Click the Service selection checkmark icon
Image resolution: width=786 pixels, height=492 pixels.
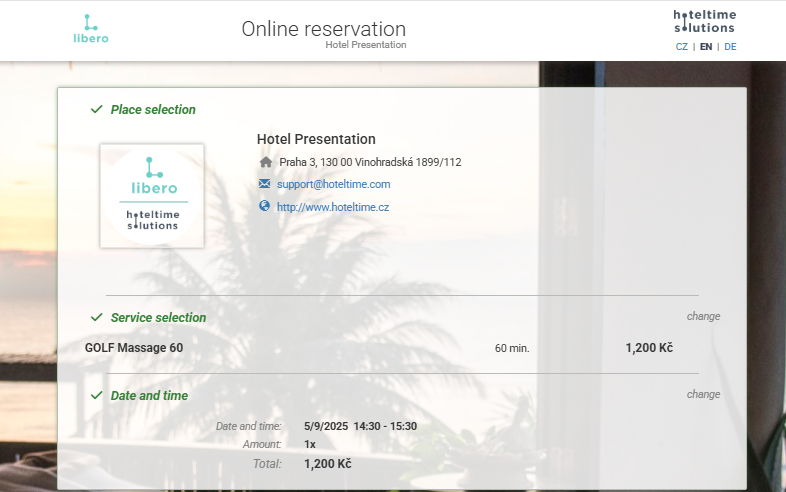point(96,317)
